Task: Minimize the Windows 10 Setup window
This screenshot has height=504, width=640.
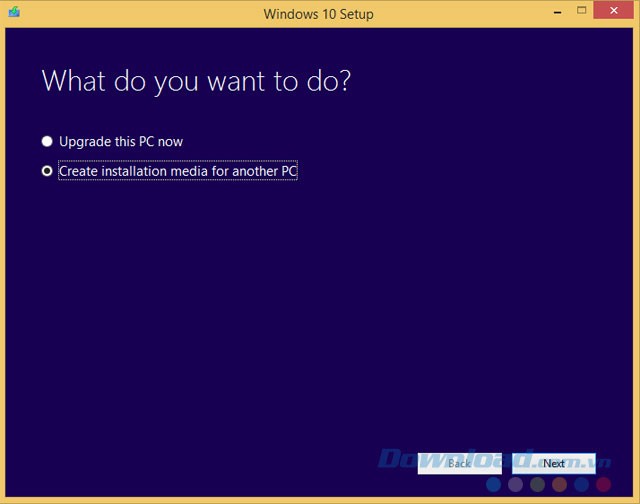Action: [x=558, y=12]
